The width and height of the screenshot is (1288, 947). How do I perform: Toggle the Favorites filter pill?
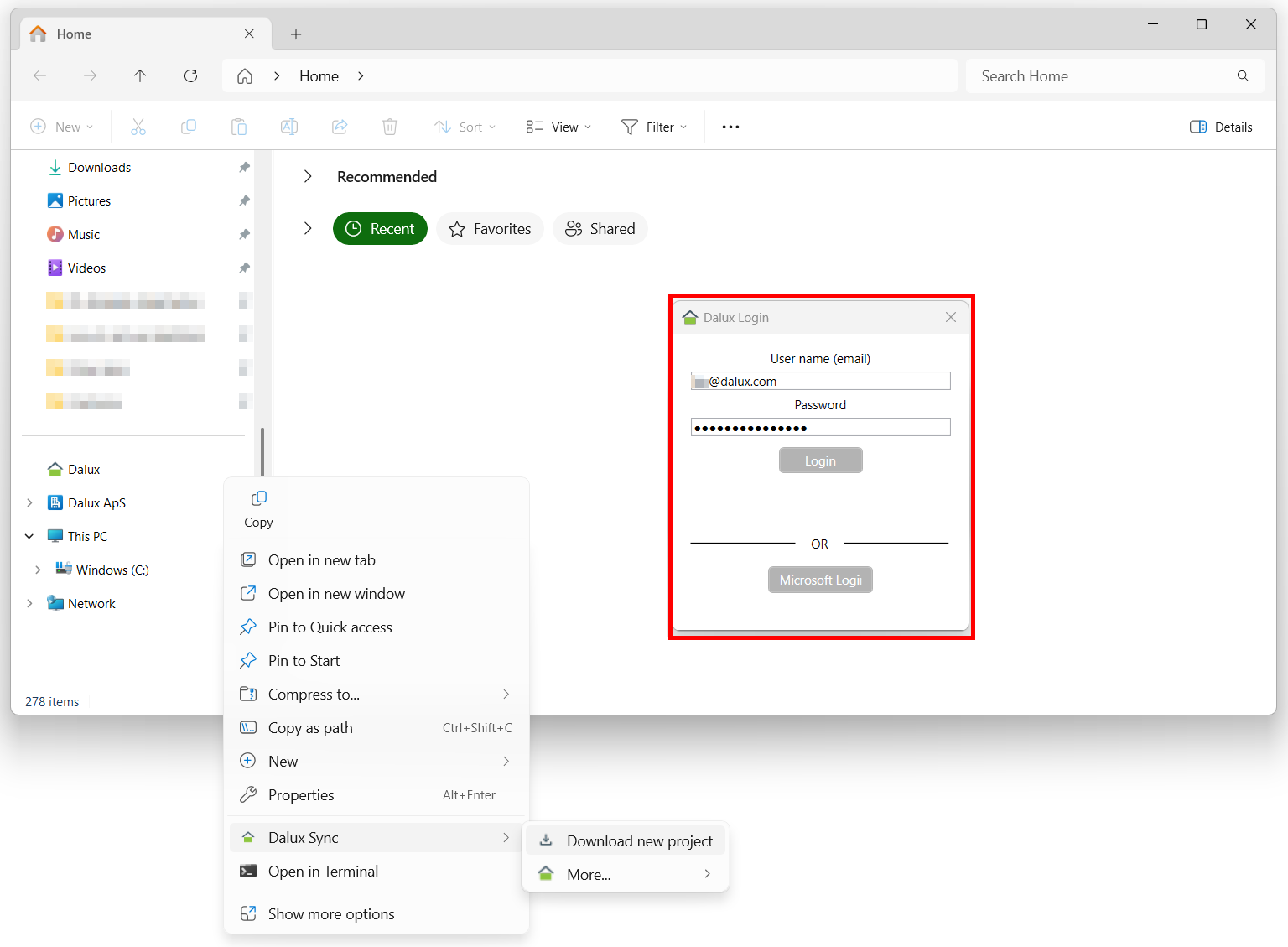tap(490, 228)
